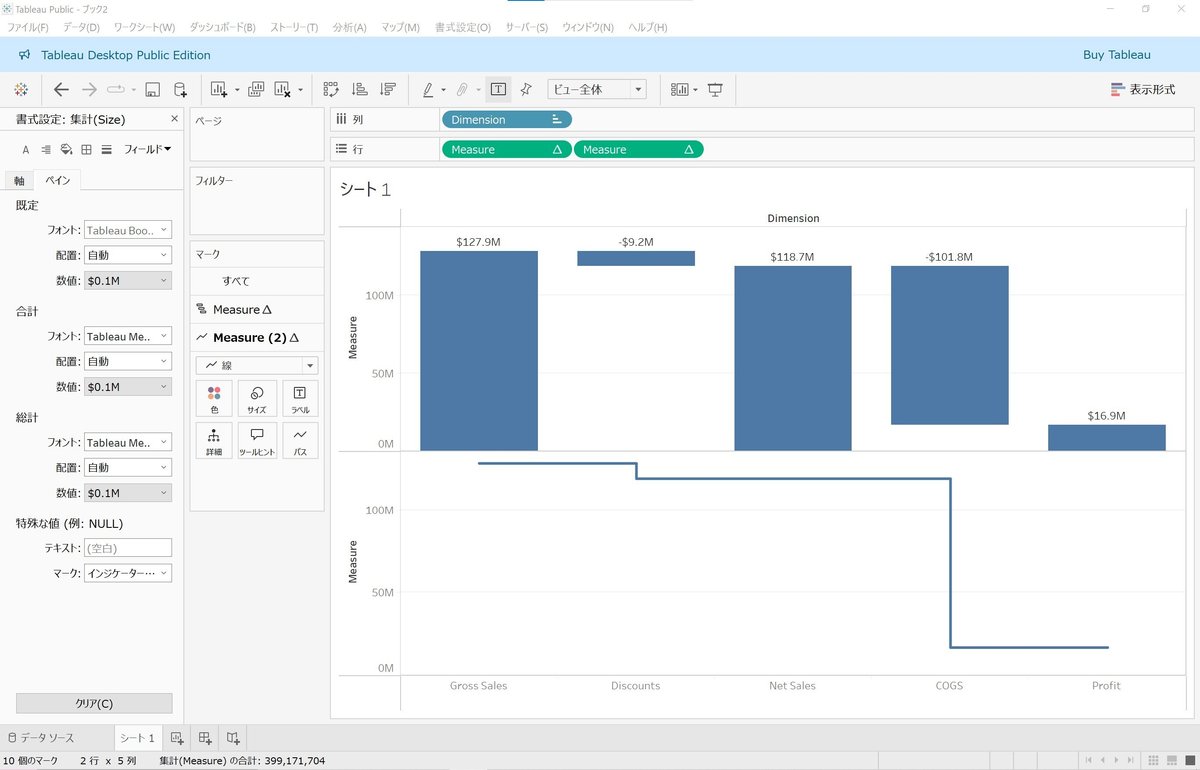The height and width of the screenshot is (770, 1200).
Task: Click the Tableau start page logo icon
Action: (x=21, y=89)
